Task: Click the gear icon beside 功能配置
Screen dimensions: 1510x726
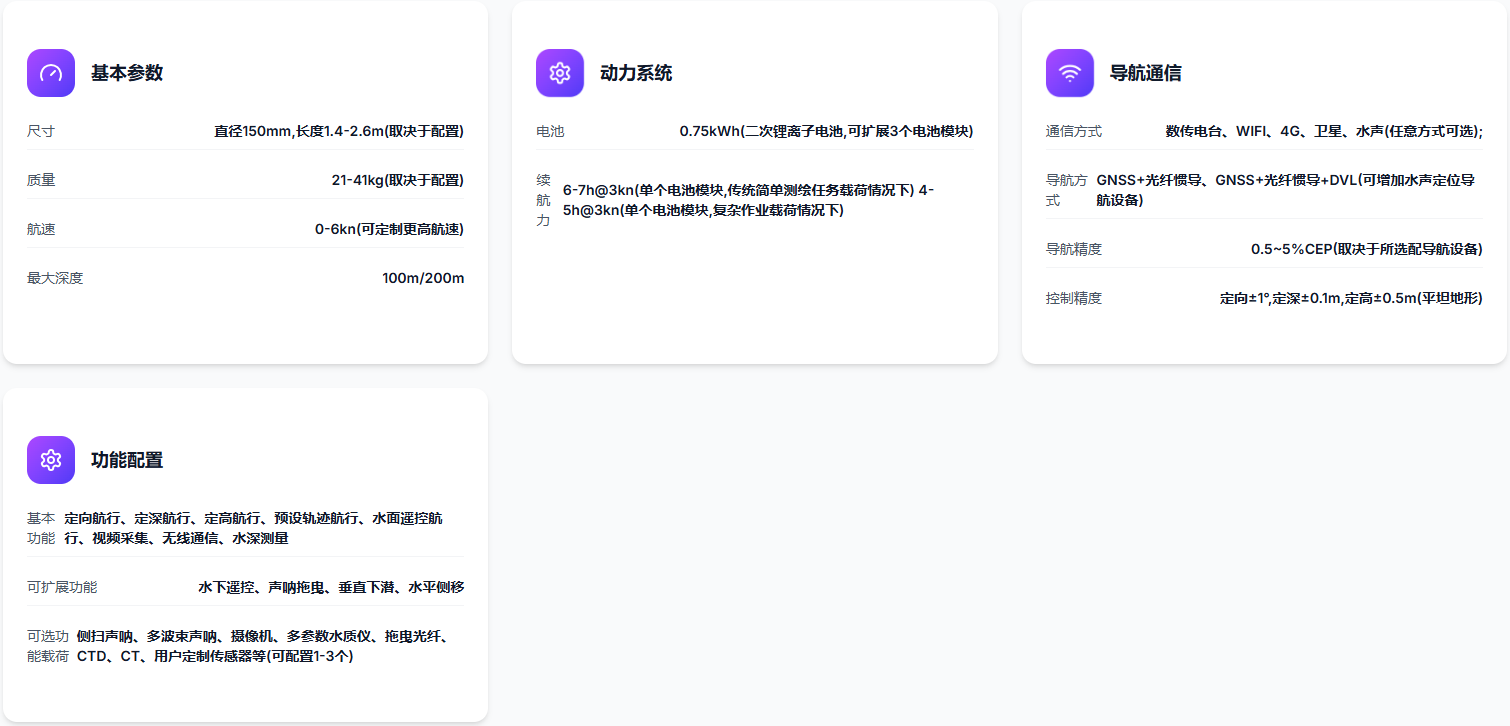Action: point(51,460)
